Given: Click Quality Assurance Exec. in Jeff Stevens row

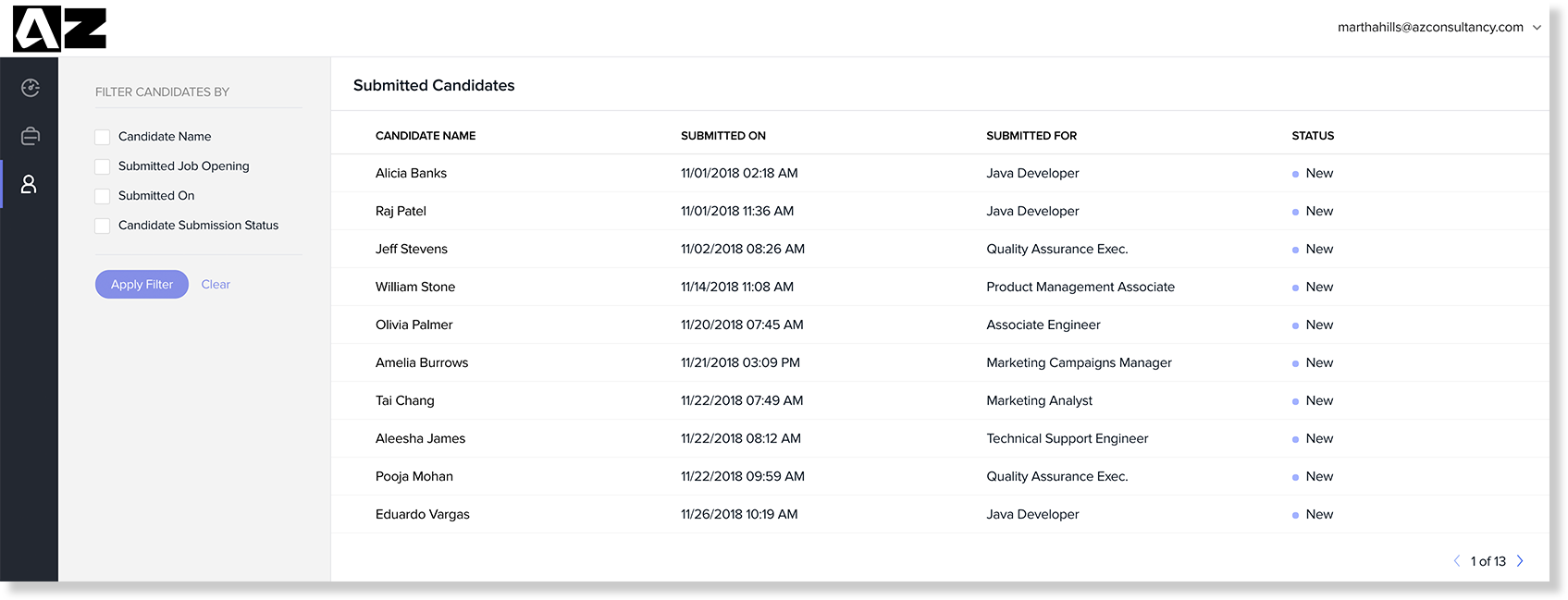Looking at the screenshot, I should pos(1057,249).
